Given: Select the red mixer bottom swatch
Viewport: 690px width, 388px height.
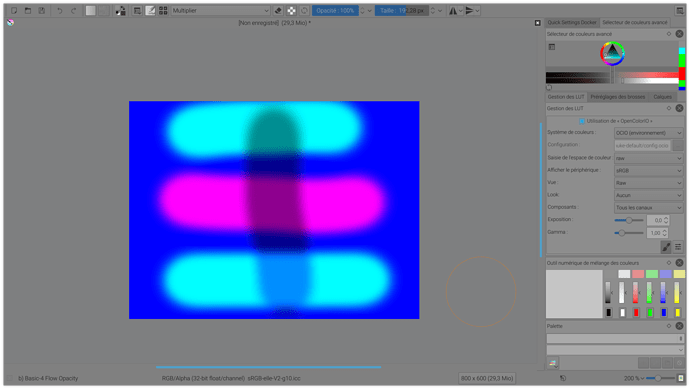Looking at the screenshot, I should click(x=636, y=313).
